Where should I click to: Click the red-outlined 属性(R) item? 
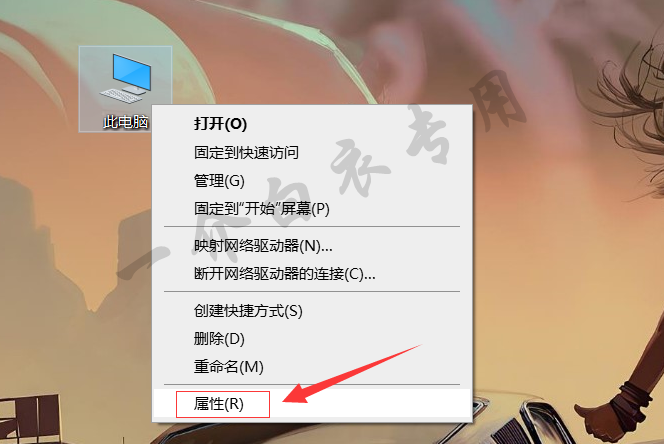[223, 404]
